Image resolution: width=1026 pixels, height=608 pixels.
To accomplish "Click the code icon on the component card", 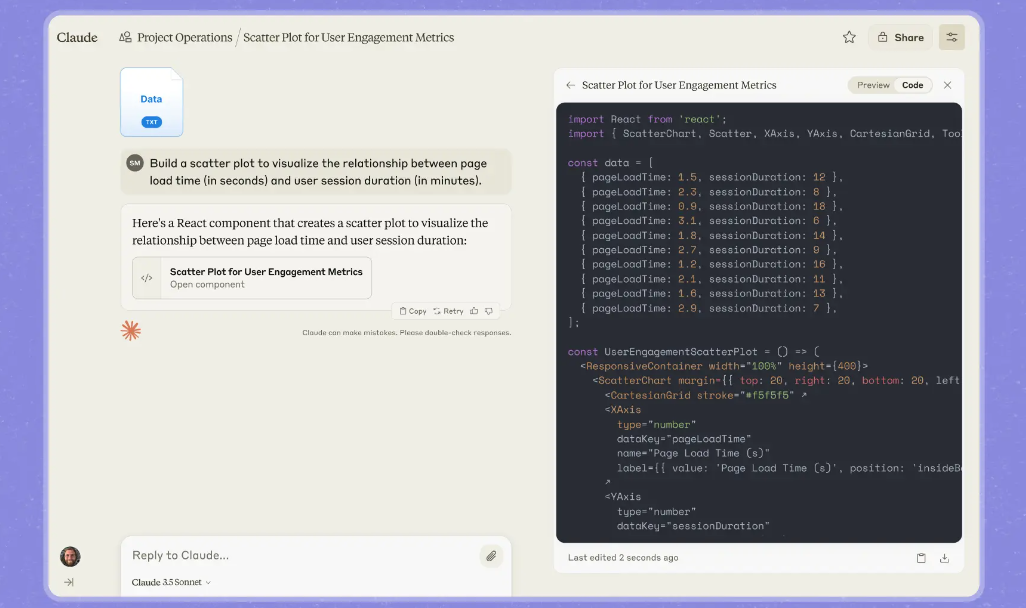I will tap(147, 278).
